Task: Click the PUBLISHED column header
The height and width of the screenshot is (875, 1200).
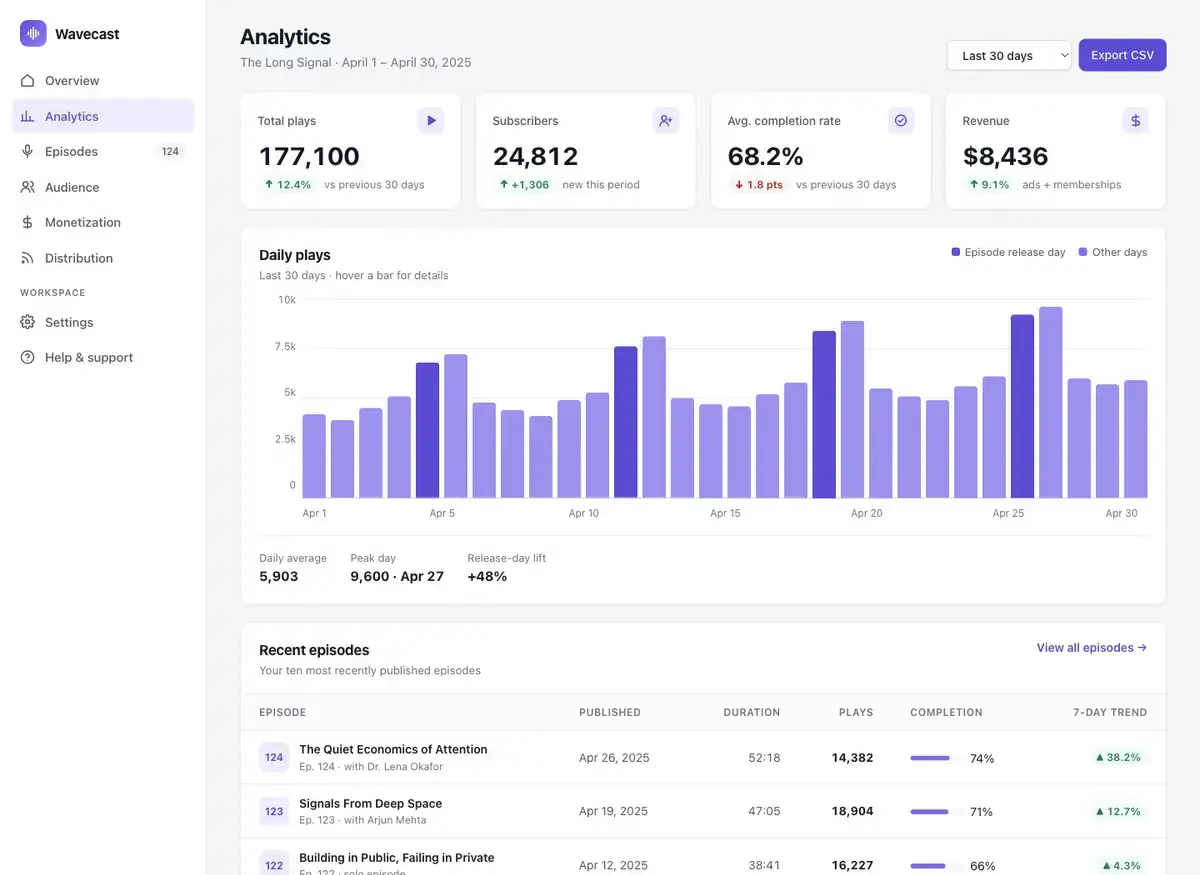Action: pyautogui.click(x=610, y=712)
